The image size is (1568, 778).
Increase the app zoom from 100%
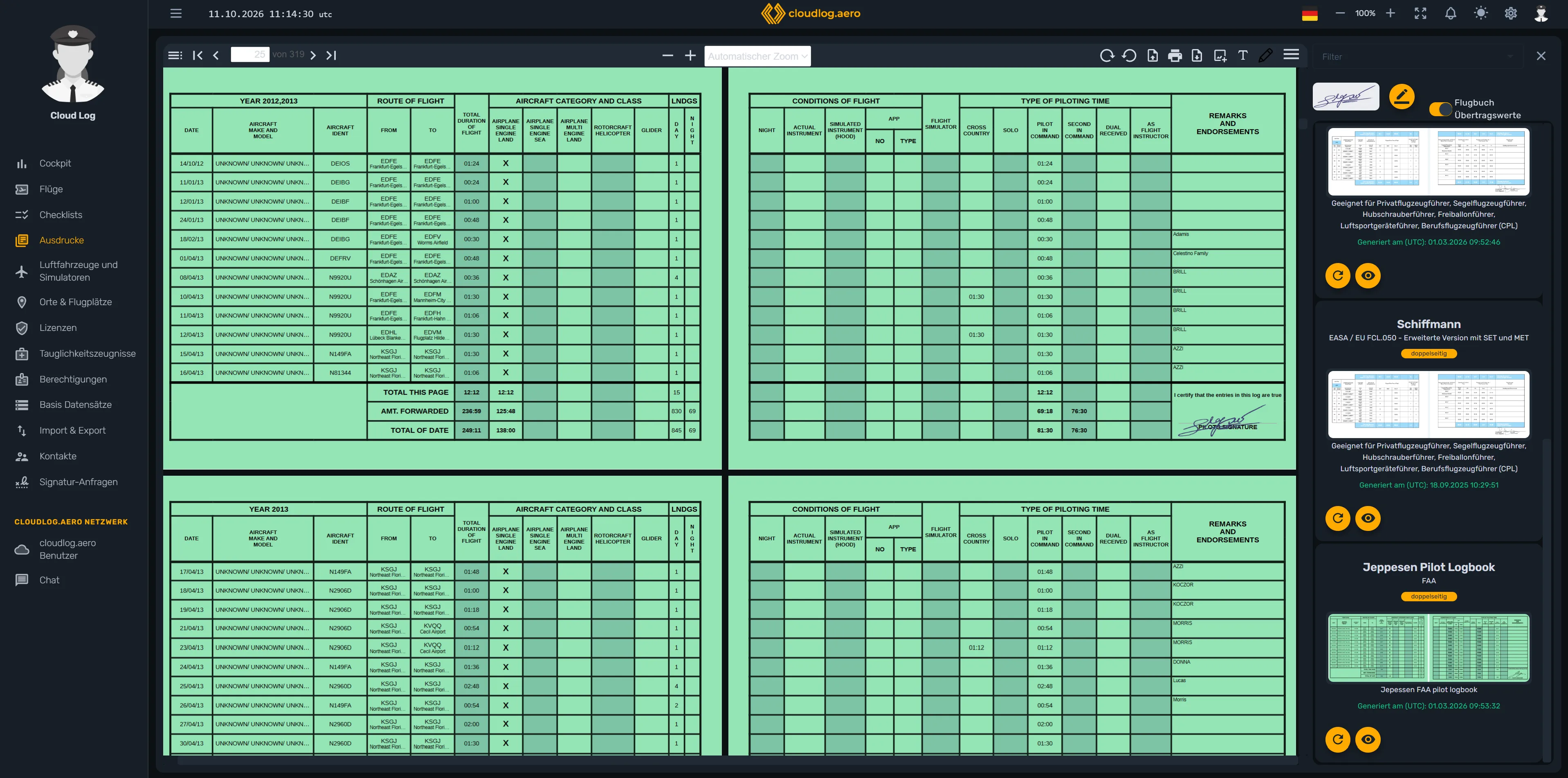point(1390,13)
